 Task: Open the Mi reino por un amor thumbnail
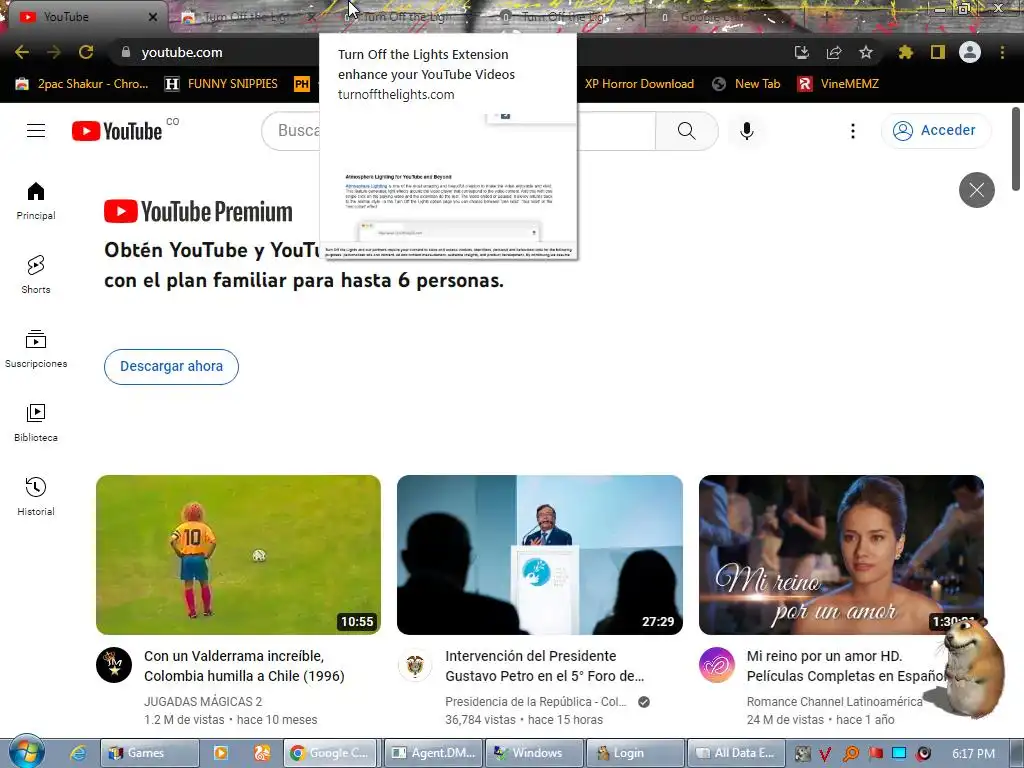point(841,554)
